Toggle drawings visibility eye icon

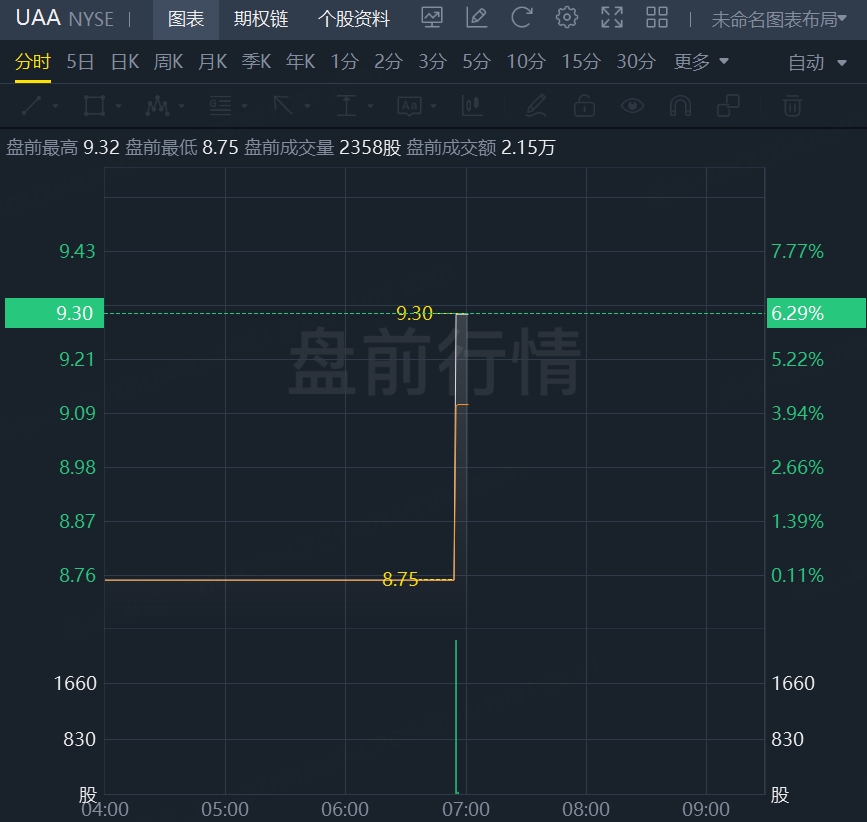click(x=632, y=106)
